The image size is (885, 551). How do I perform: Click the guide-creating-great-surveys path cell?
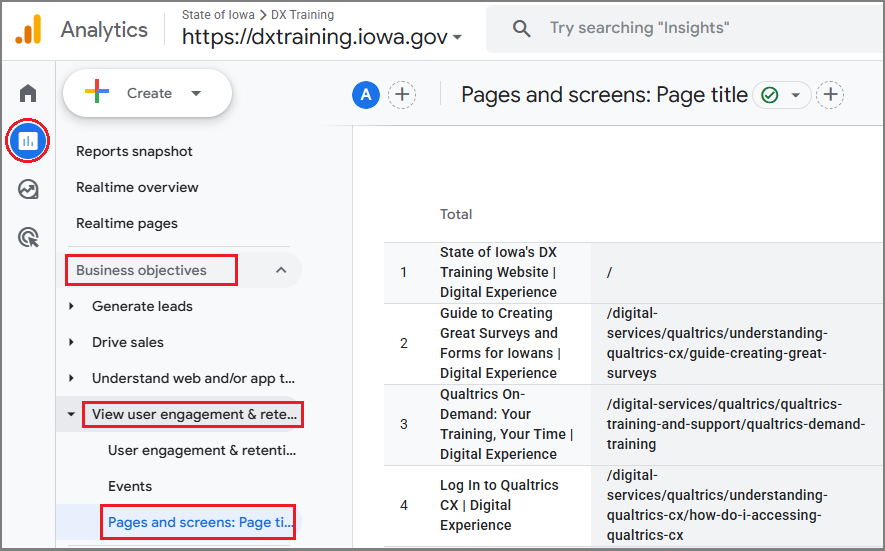tap(717, 343)
